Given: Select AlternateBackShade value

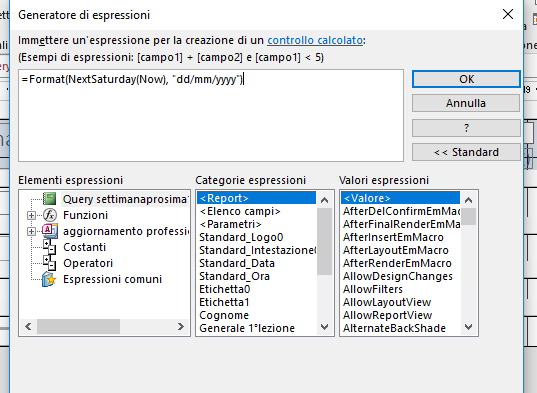Looking at the screenshot, I should 400,328.
